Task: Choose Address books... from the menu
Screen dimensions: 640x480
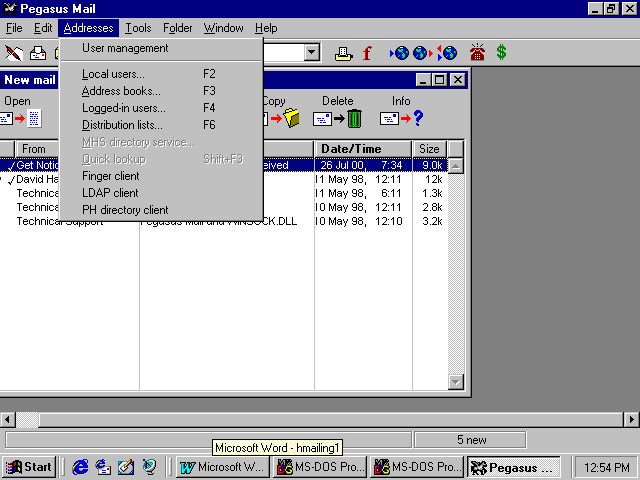Action: coord(161,91)
